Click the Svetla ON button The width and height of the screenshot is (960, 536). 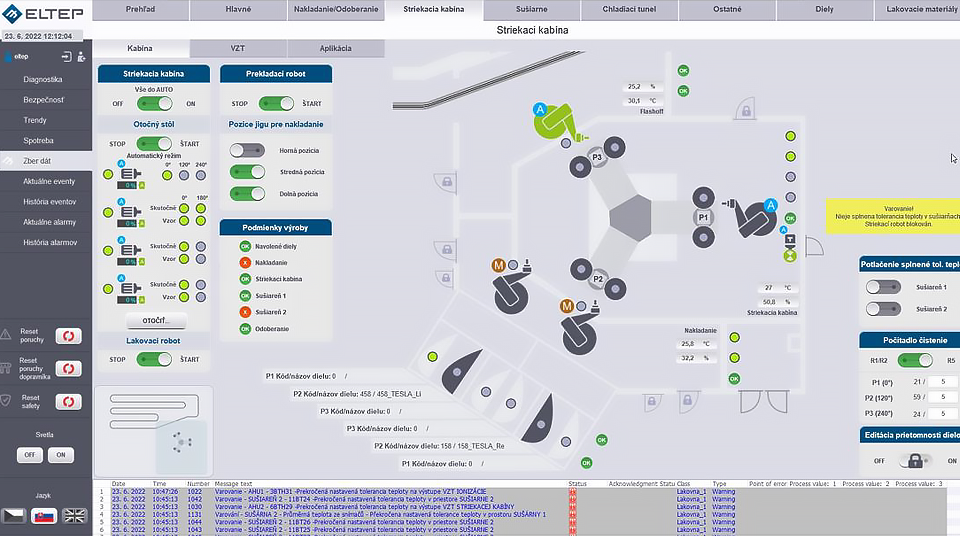(x=61, y=455)
